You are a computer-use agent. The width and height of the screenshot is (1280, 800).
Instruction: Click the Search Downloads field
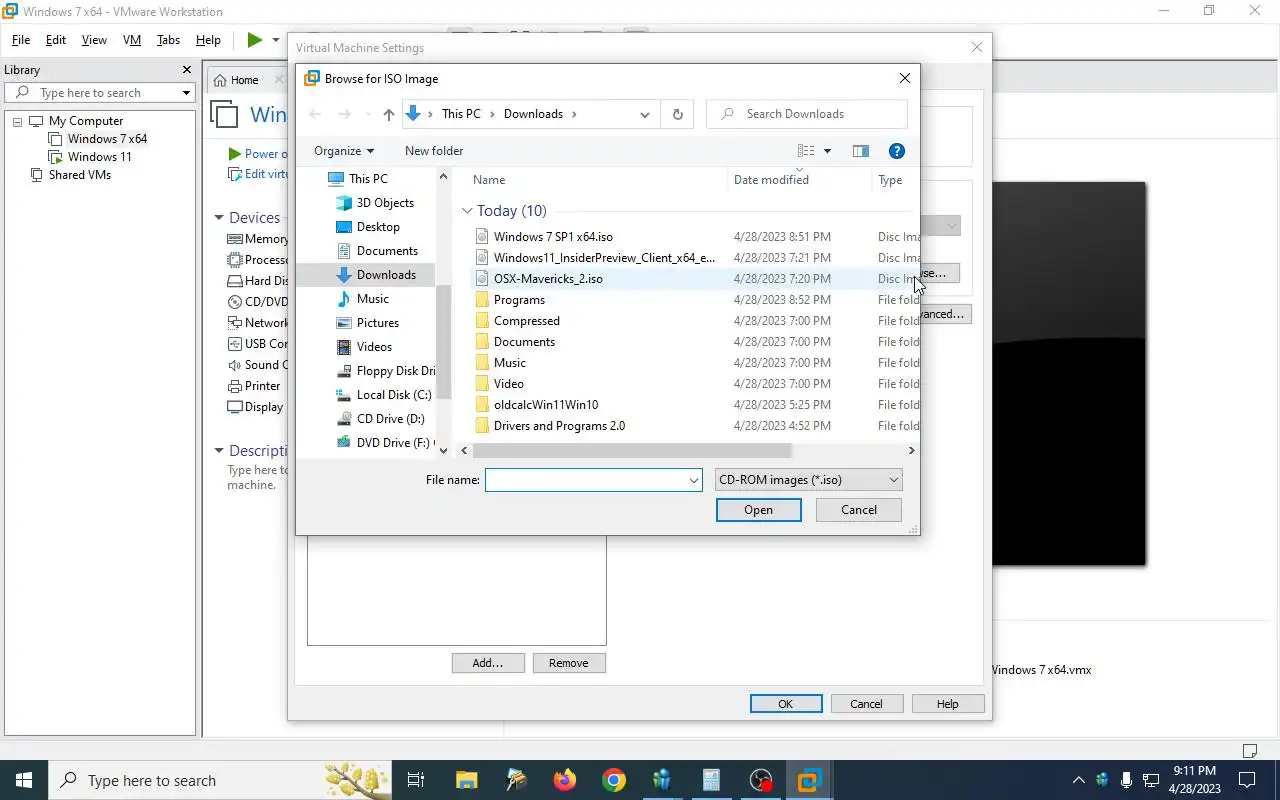[807, 114]
